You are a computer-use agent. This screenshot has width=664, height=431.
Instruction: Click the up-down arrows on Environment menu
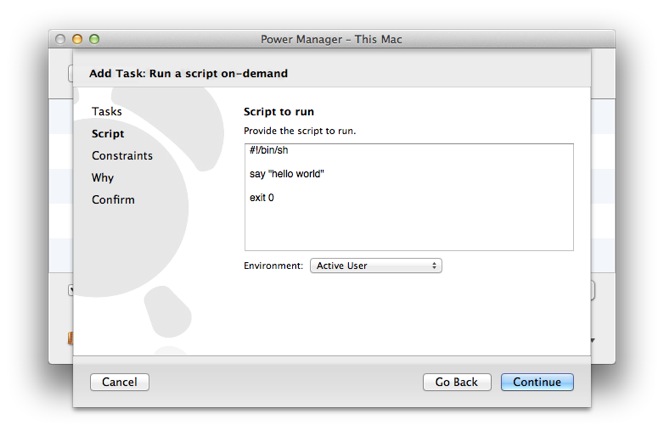434,265
